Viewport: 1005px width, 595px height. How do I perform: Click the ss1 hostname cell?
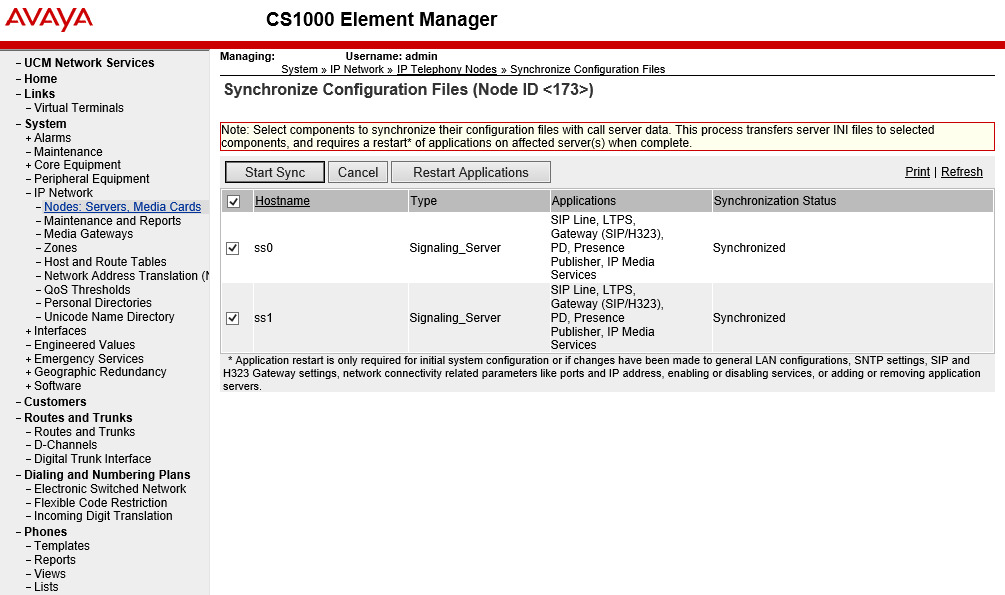pos(263,318)
